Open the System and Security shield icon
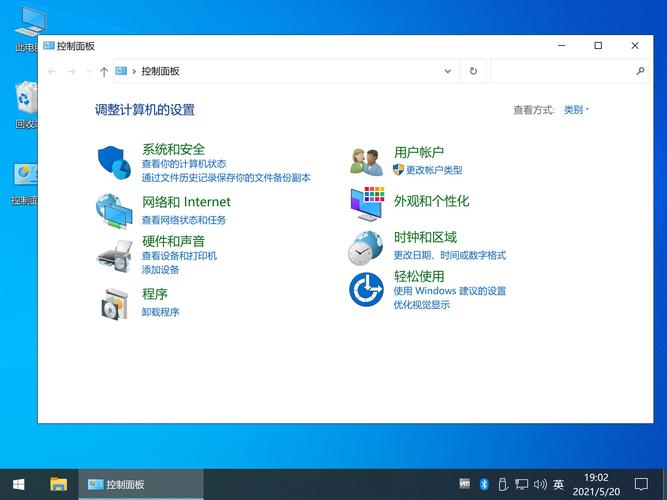 click(114, 162)
